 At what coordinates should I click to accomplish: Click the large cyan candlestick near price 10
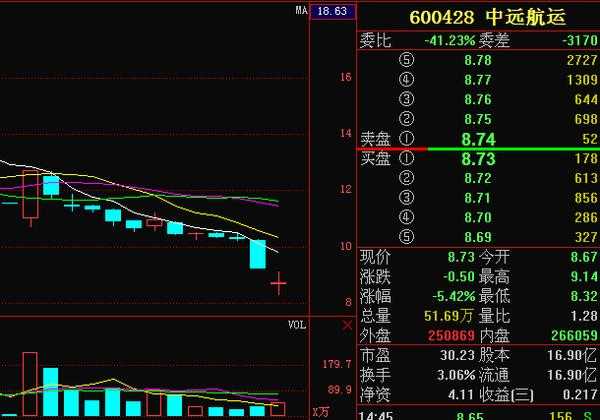pos(258,254)
